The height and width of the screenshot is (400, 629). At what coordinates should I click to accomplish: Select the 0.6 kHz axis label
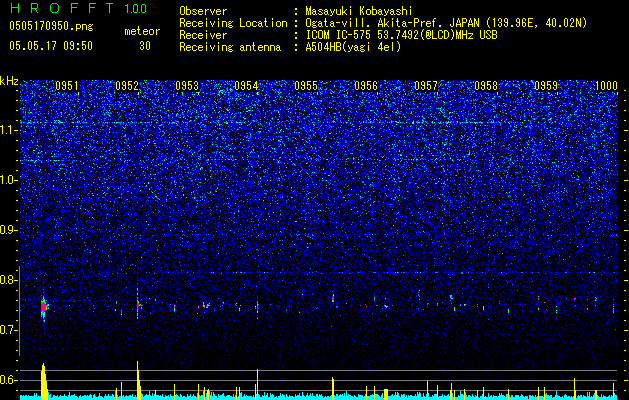click(9, 380)
